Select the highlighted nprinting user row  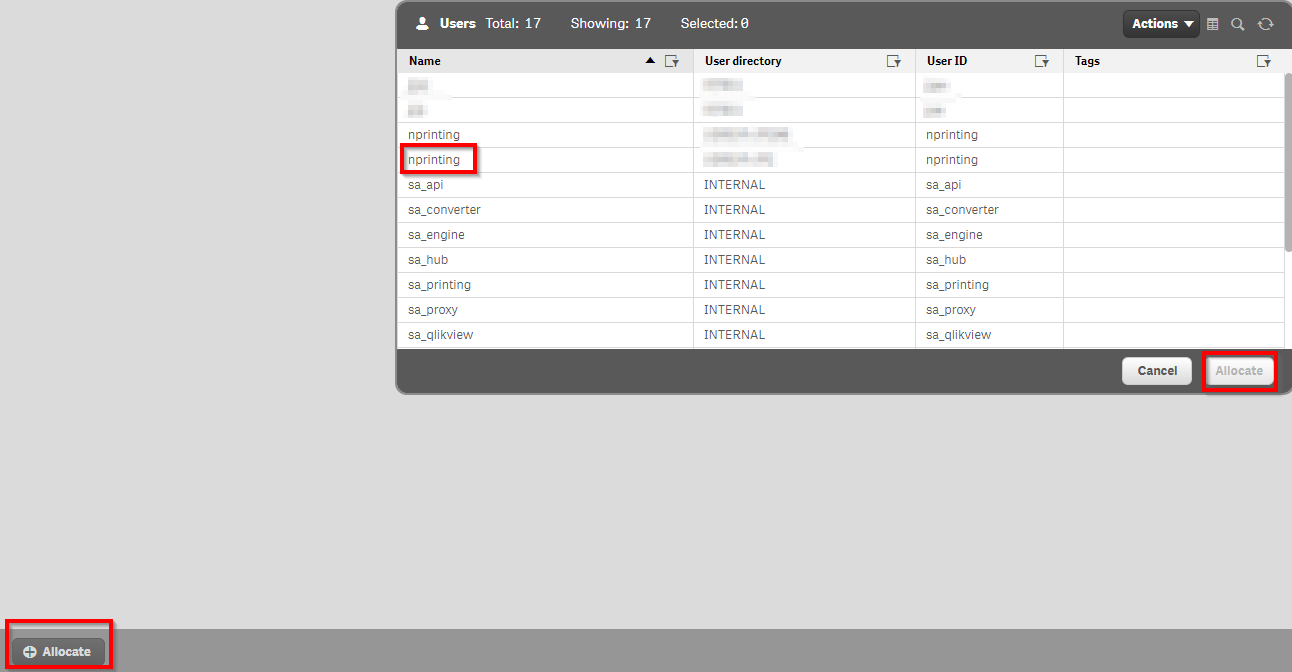(x=437, y=159)
